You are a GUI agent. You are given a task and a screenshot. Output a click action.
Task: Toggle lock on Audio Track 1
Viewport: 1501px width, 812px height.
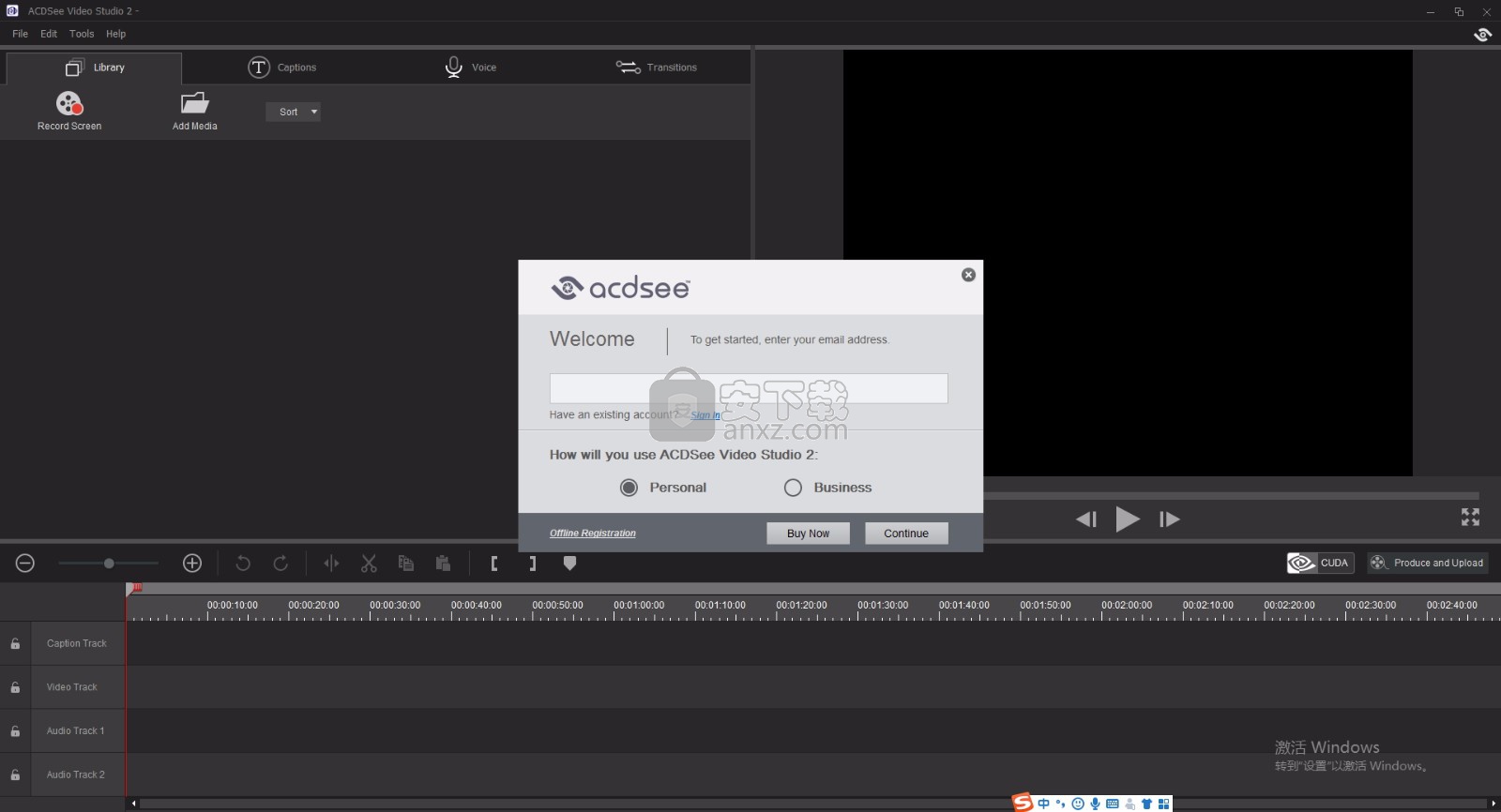(x=15, y=730)
